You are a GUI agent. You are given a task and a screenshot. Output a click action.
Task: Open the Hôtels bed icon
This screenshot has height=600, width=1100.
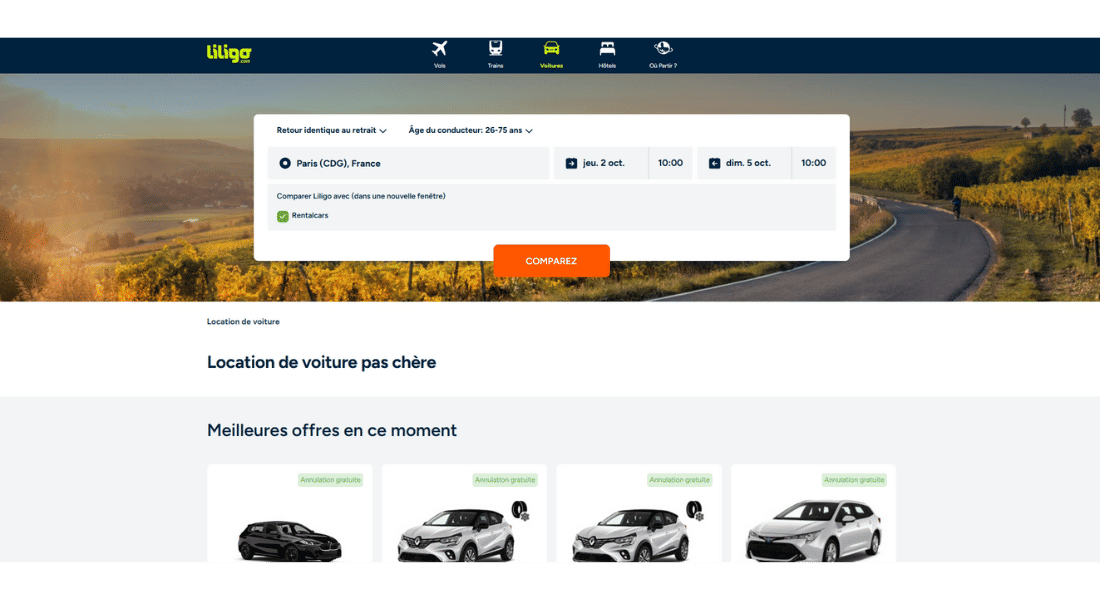coord(607,49)
